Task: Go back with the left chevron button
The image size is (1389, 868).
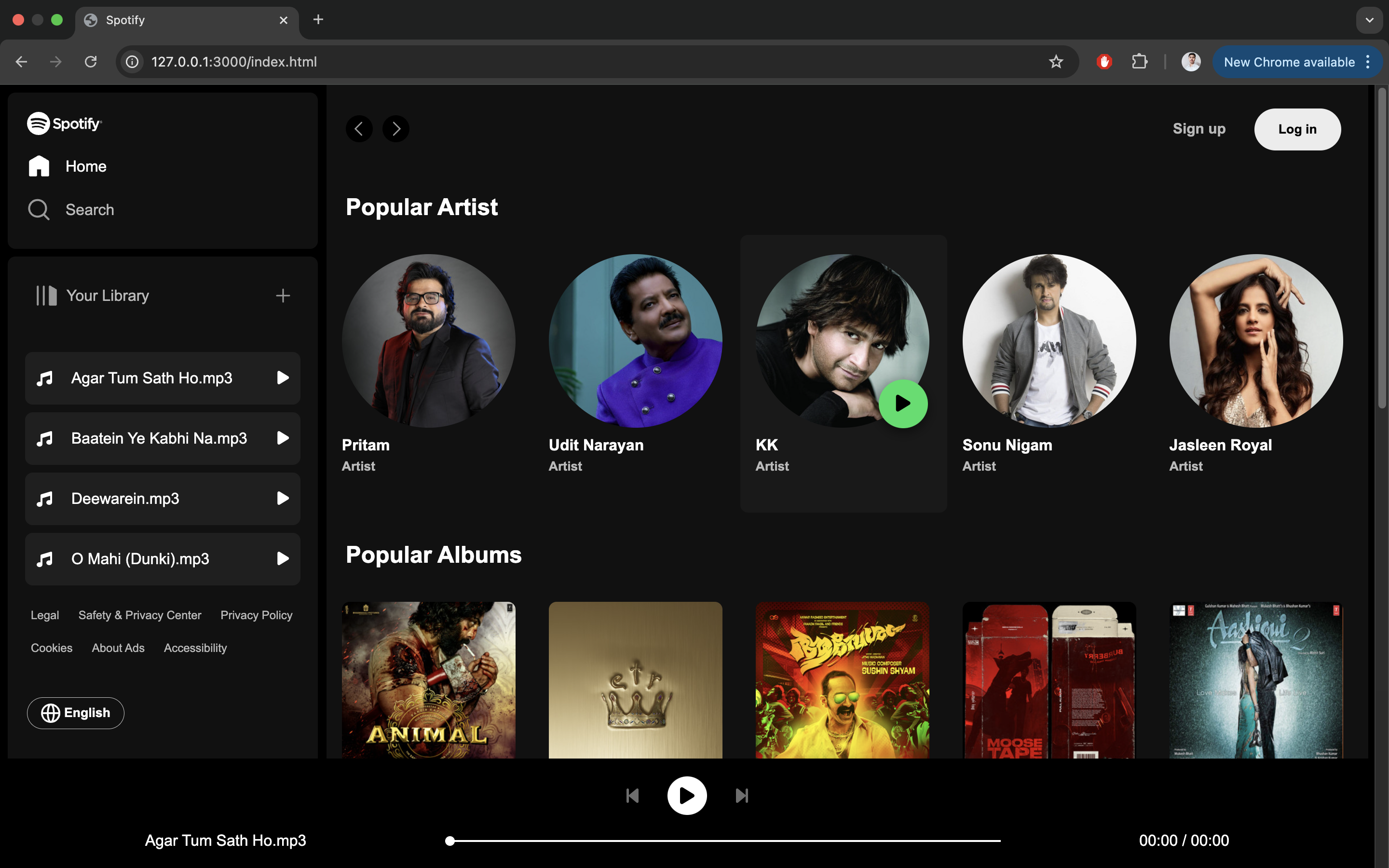Action: 359,129
